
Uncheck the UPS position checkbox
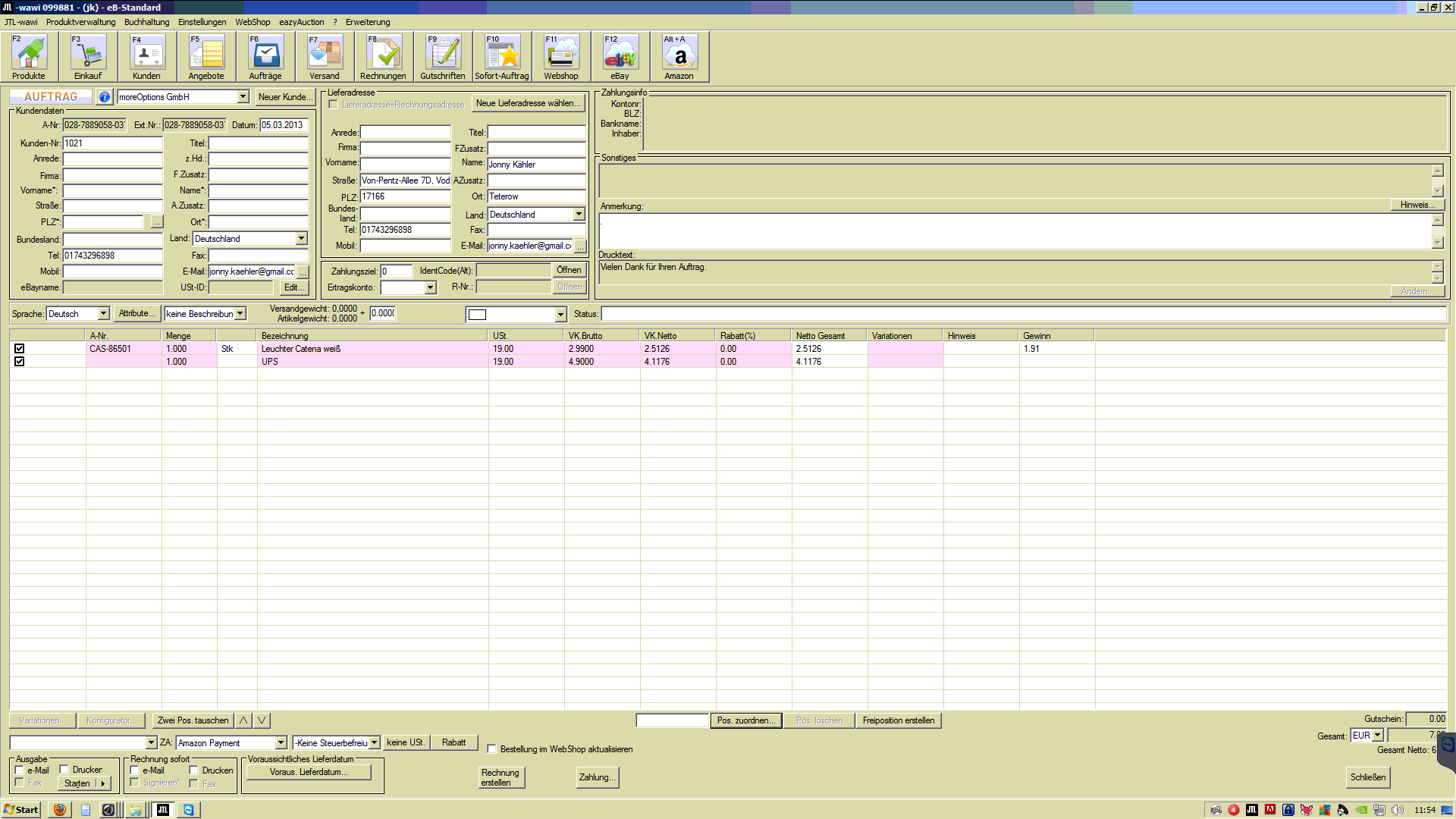coord(20,362)
